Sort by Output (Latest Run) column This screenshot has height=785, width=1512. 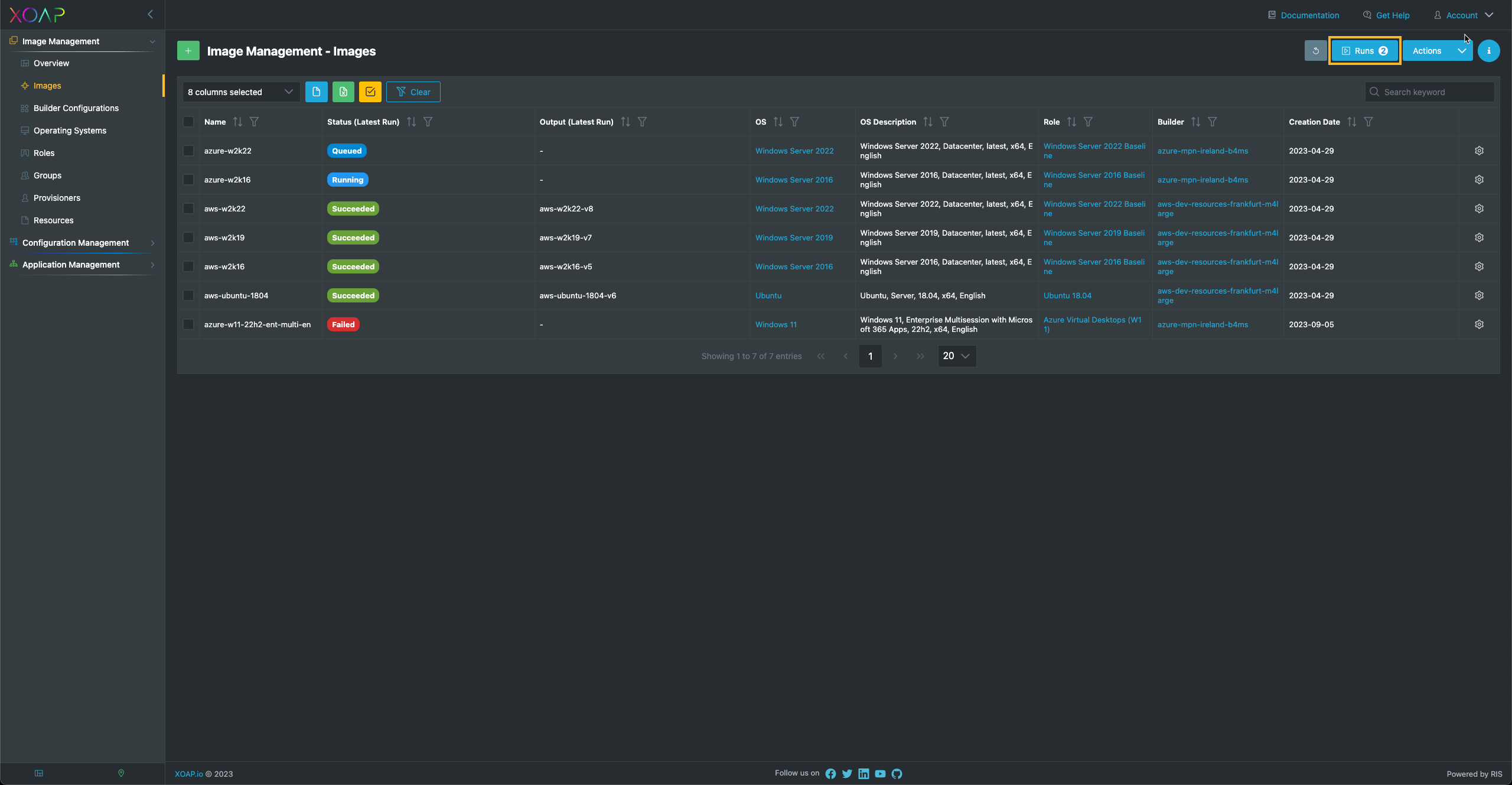click(625, 122)
